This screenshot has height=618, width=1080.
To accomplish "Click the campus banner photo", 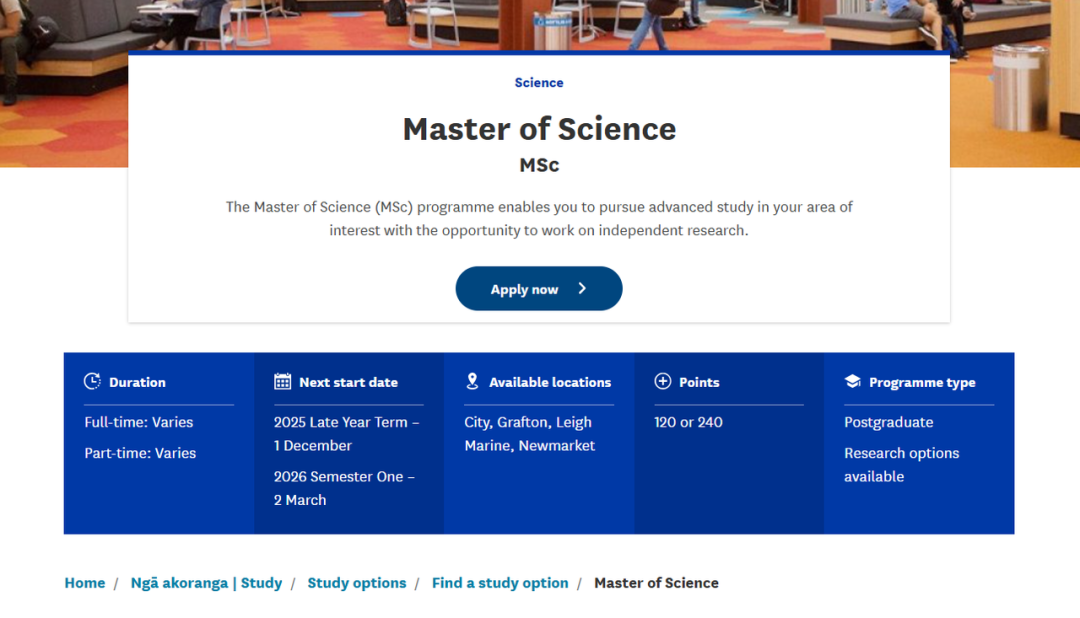I will click(x=1010, y=80).
